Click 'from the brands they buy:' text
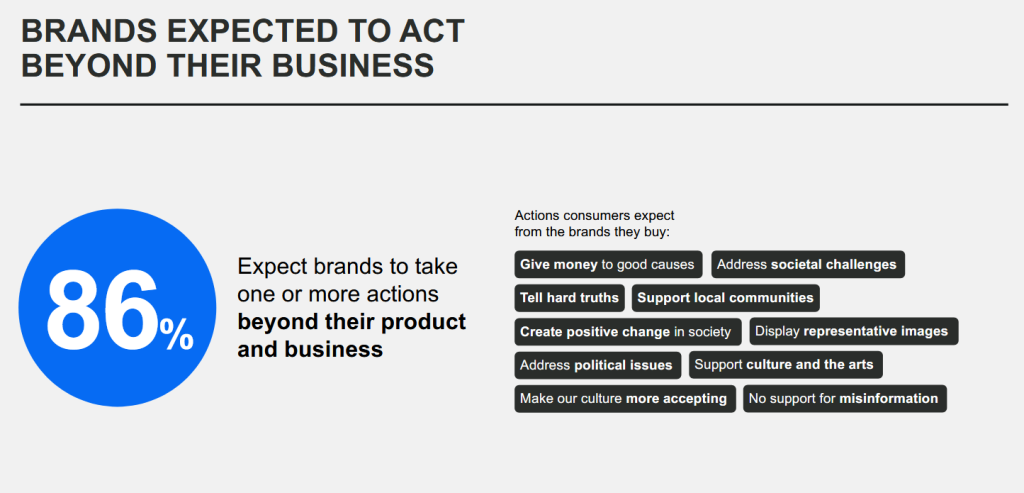1024x493 pixels. [x=592, y=232]
